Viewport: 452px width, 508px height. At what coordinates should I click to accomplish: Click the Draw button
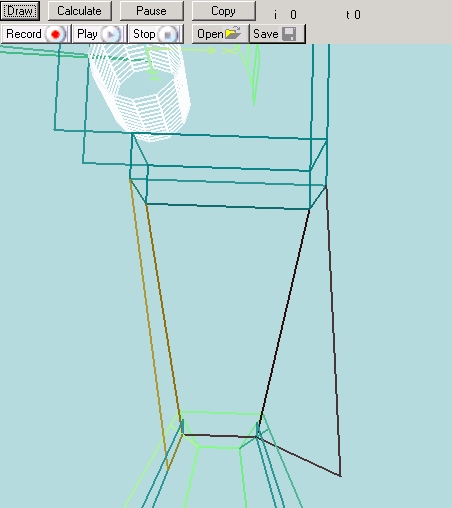(x=20, y=11)
